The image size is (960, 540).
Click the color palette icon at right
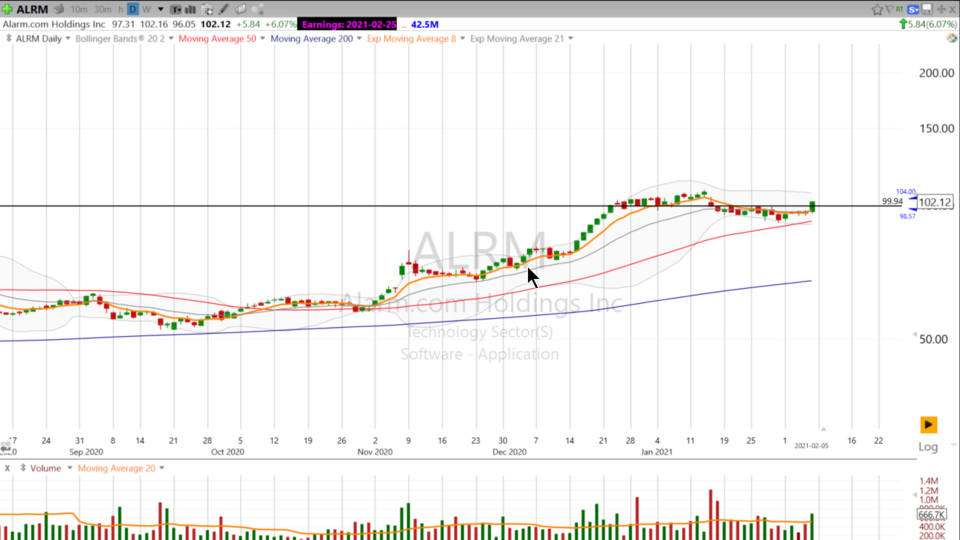(951, 39)
